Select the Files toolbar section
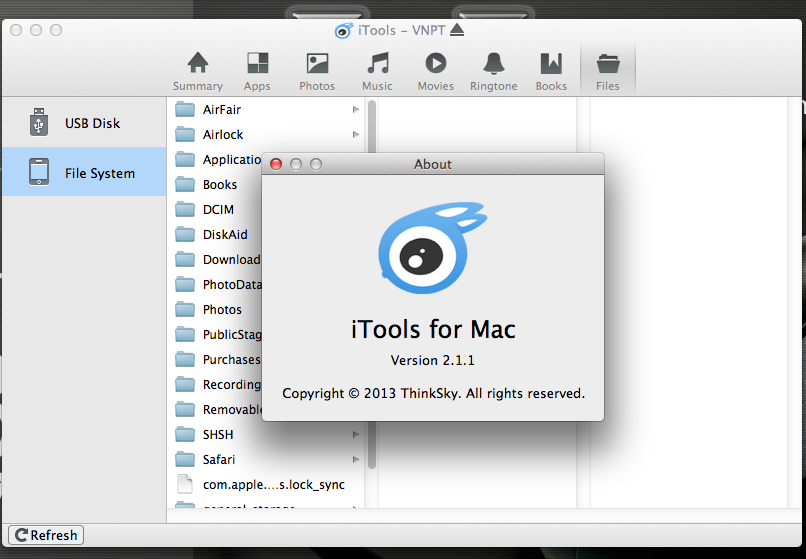The image size is (806, 559). point(608,71)
